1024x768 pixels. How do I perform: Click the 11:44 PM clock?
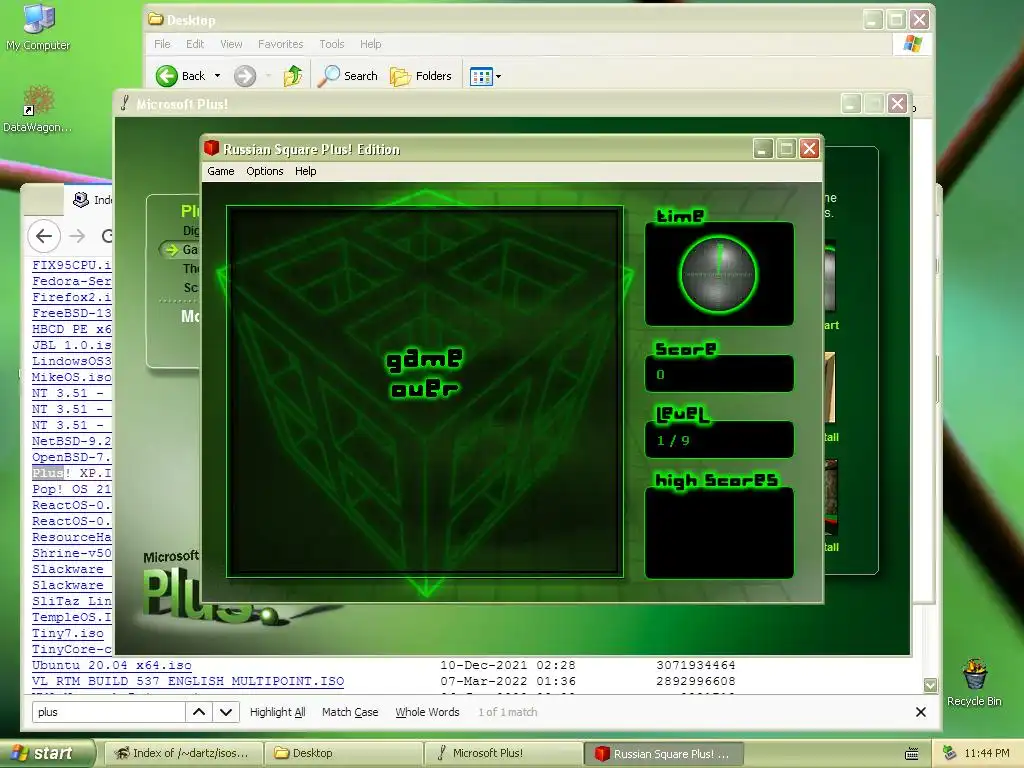987,753
